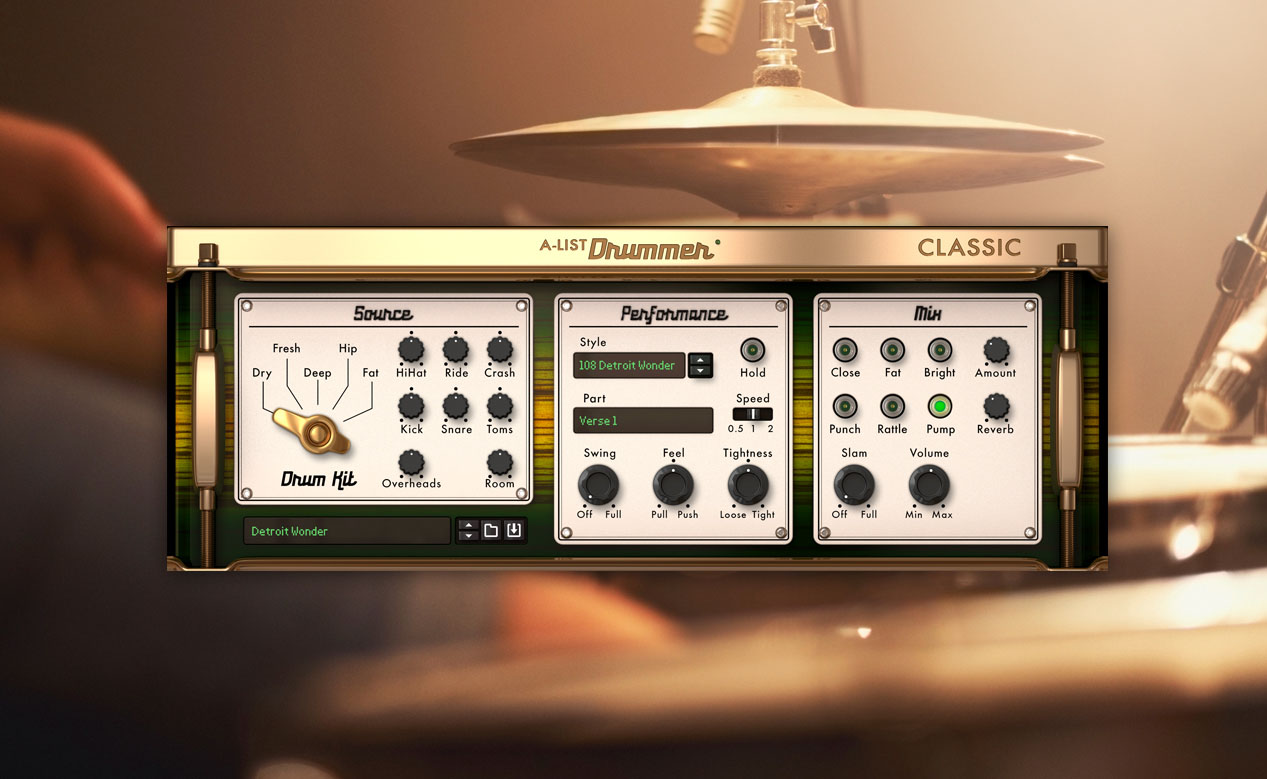The width and height of the screenshot is (1267, 779).
Task: Step through styles with the Style arrows
Action: 700,366
